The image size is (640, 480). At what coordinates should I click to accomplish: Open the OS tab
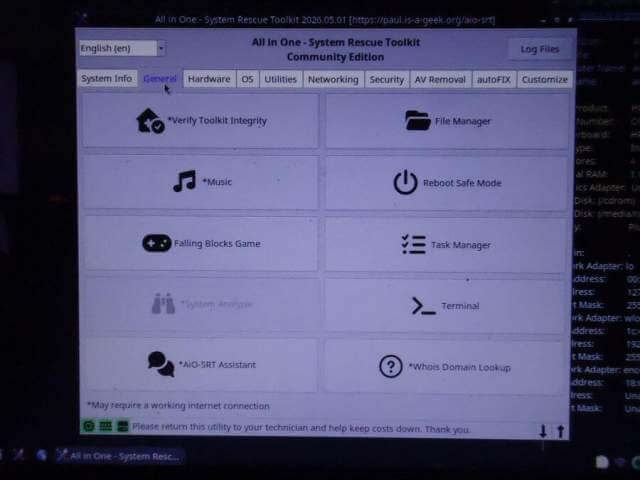pos(247,79)
